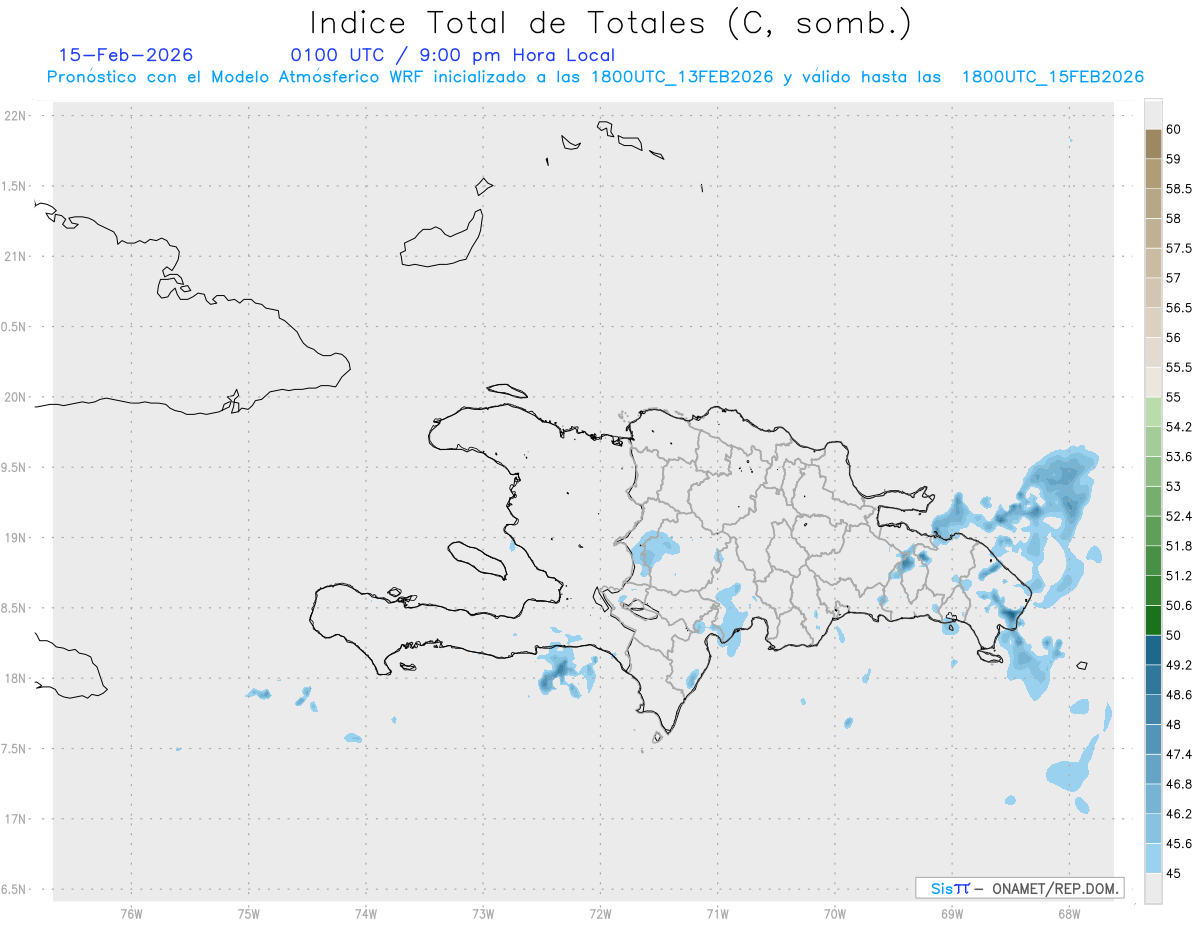
Task: Click the color bar value "54.2"
Action: [x=1178, y=427]
